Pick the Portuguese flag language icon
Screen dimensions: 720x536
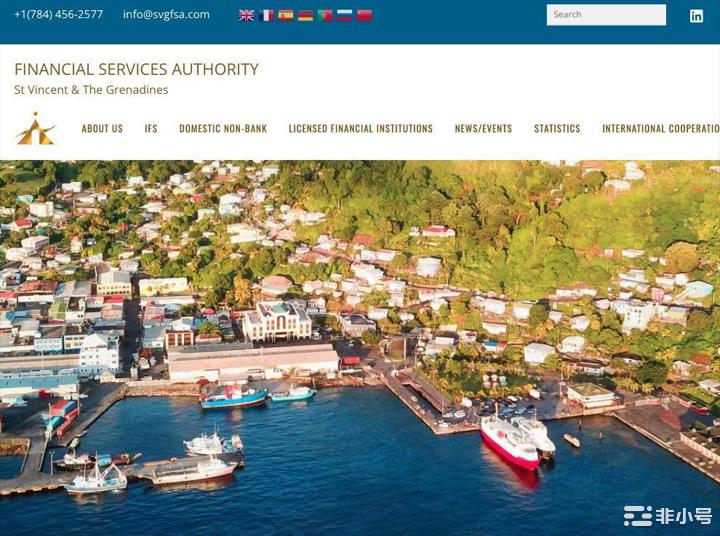(x=325, y=16)
